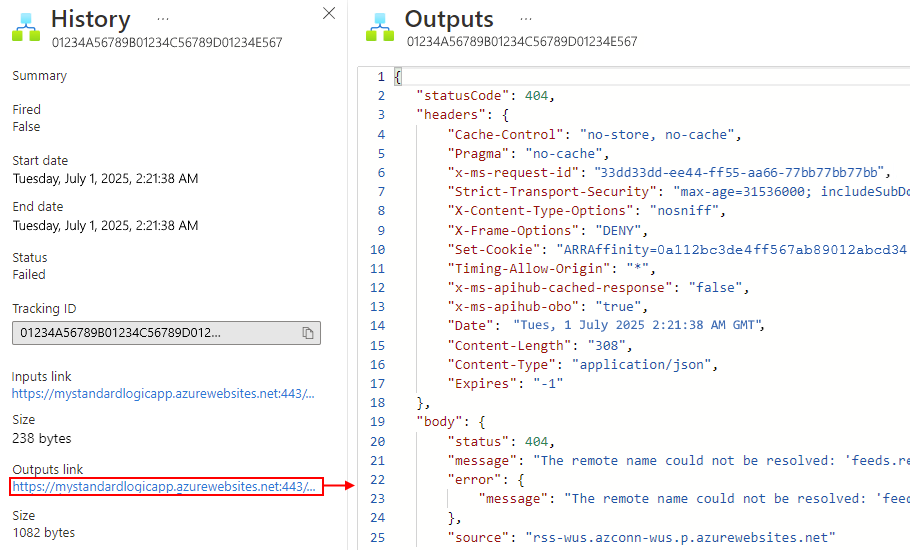Image resolution: width=910 pixels, height=550 pixels.
Task: Click the "Date" header line
Action: click(x=606, y=325)
